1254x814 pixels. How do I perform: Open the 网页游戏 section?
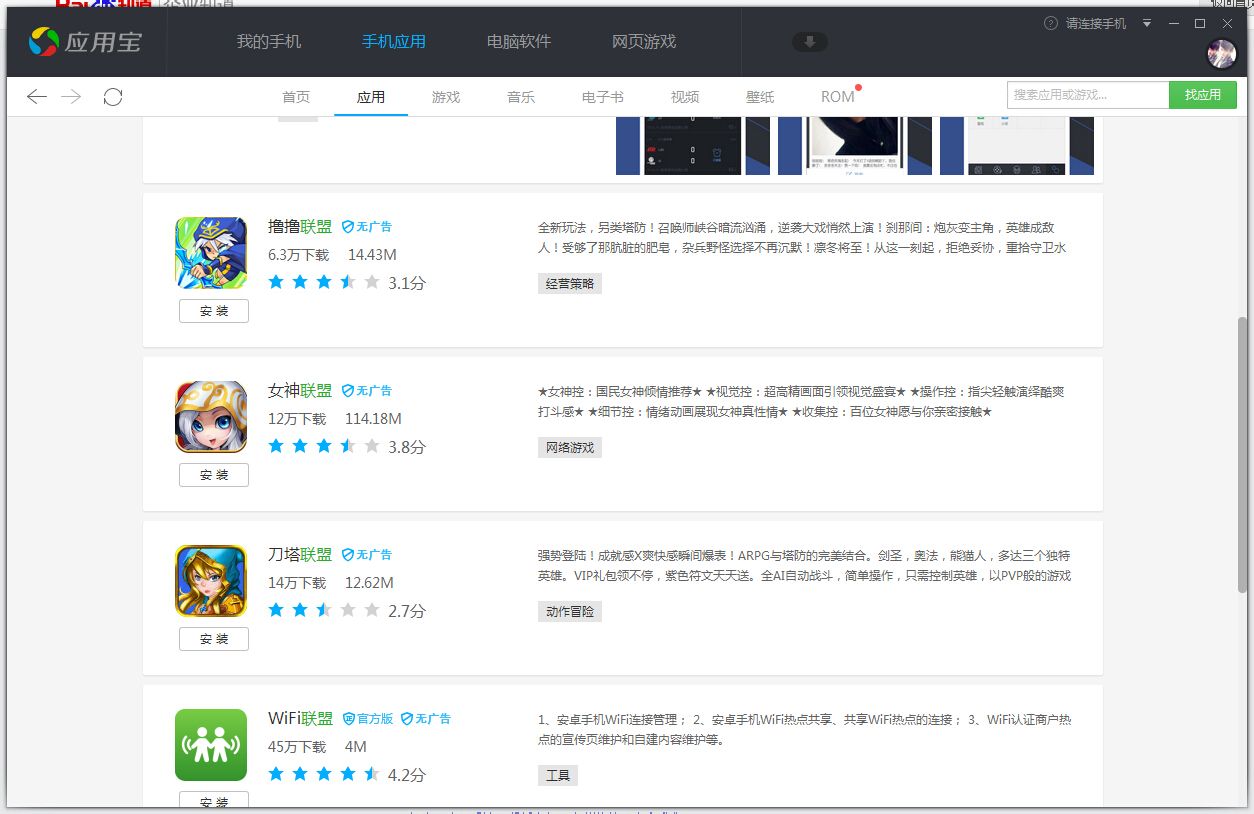point(642,41)
